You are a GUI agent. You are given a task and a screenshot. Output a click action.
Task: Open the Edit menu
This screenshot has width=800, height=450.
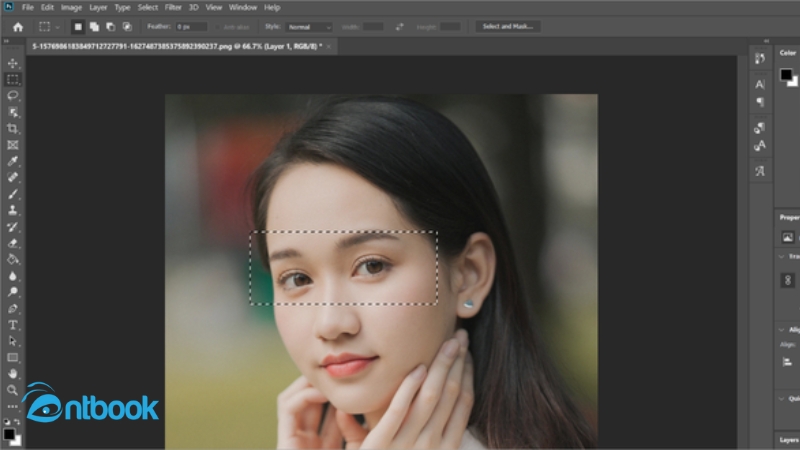pyautogui.click(x=47, y=8)
